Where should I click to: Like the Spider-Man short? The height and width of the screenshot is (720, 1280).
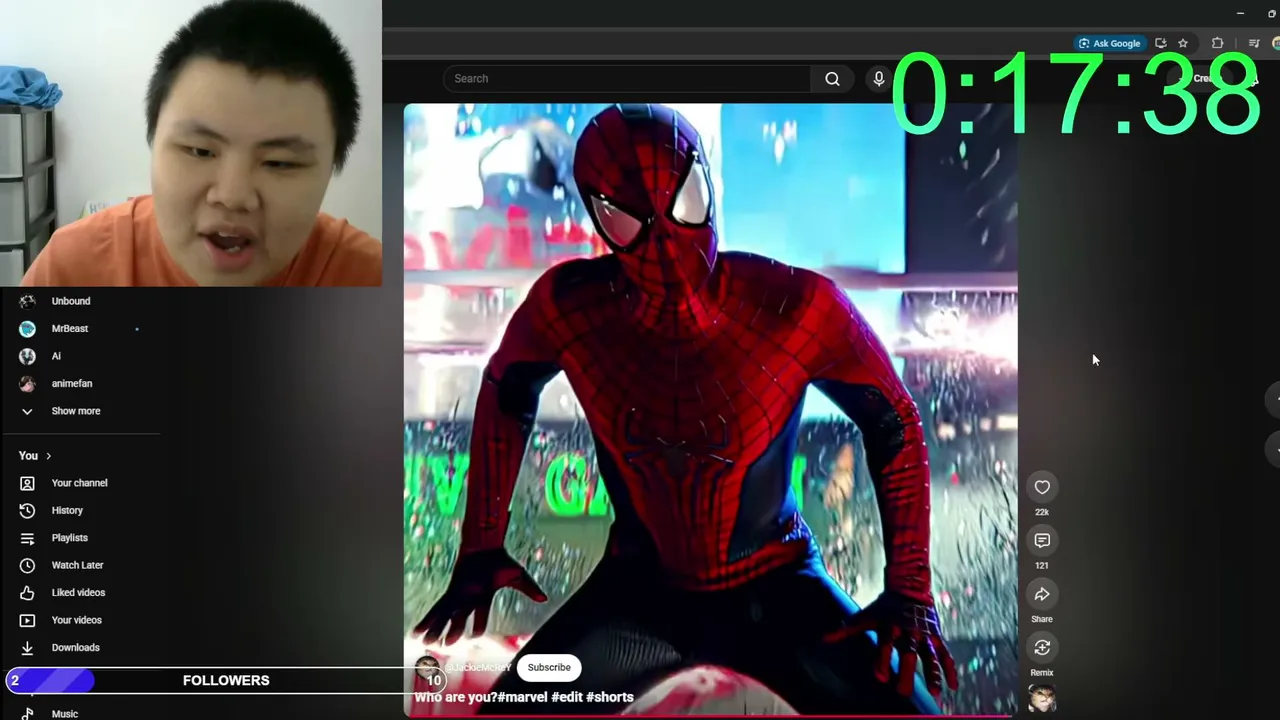click(1042, 487)
